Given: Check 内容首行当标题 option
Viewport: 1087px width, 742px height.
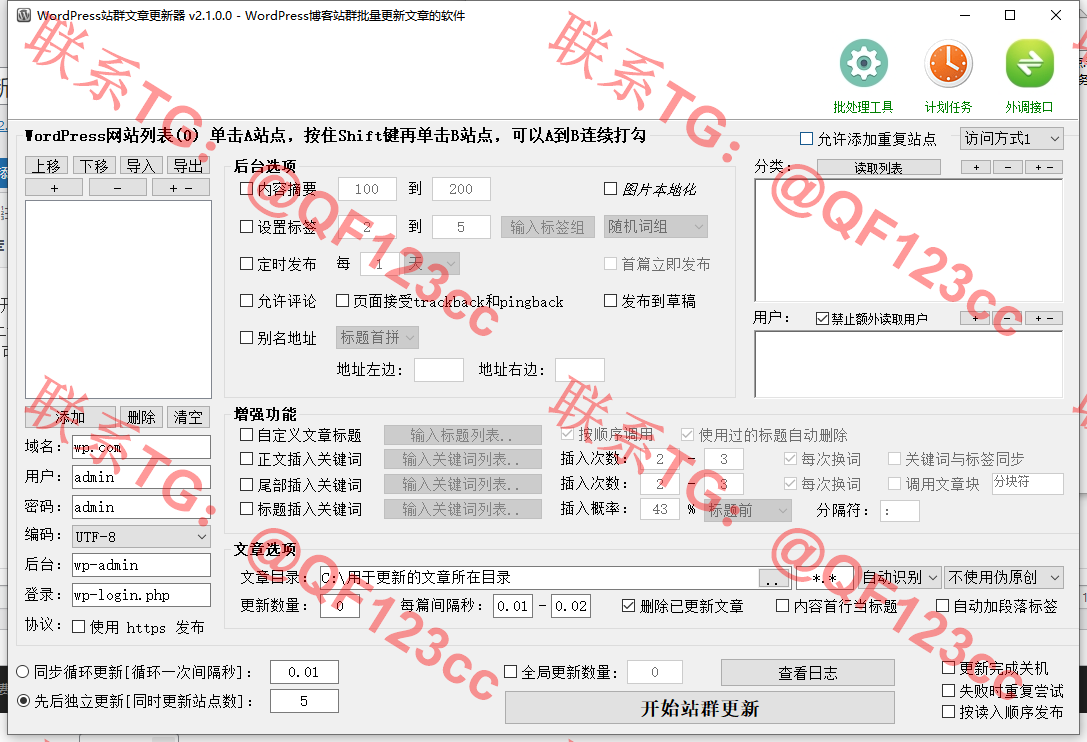Looking at the screenshot, I should pos(782,606).
